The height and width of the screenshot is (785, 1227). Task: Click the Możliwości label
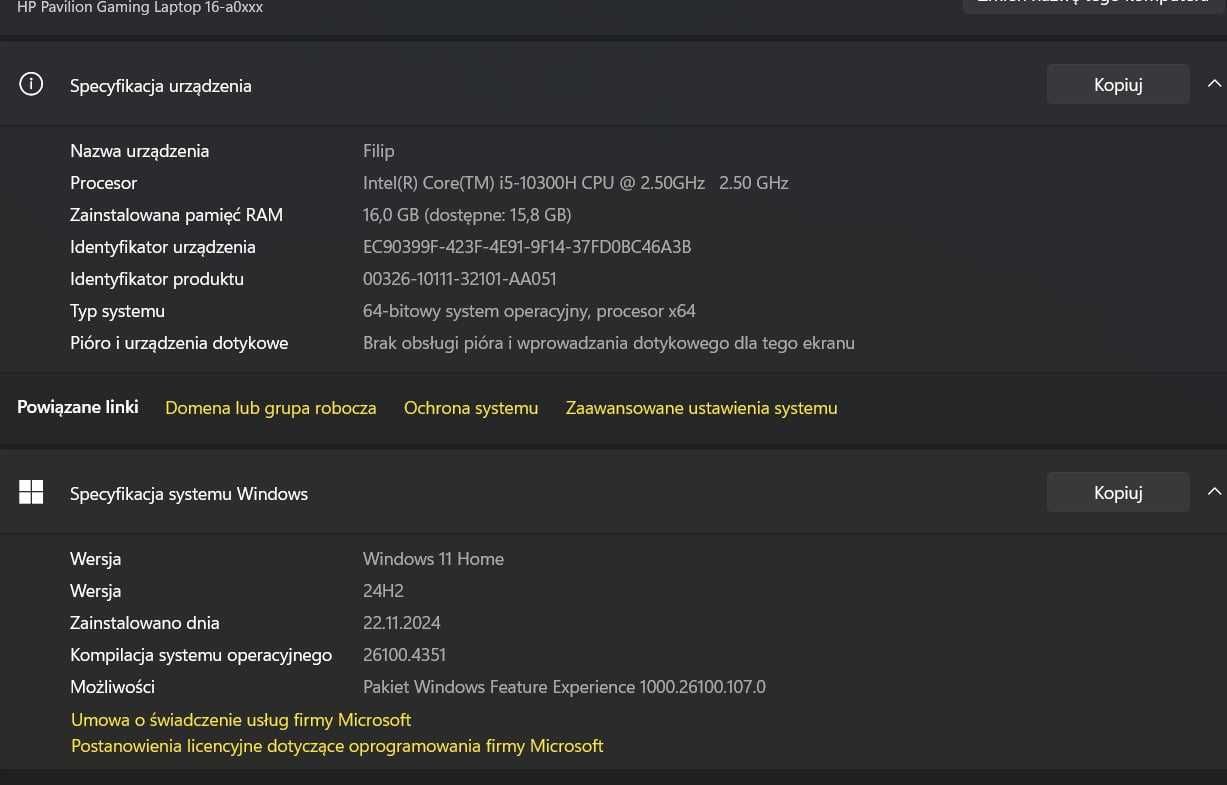(113, 687)
